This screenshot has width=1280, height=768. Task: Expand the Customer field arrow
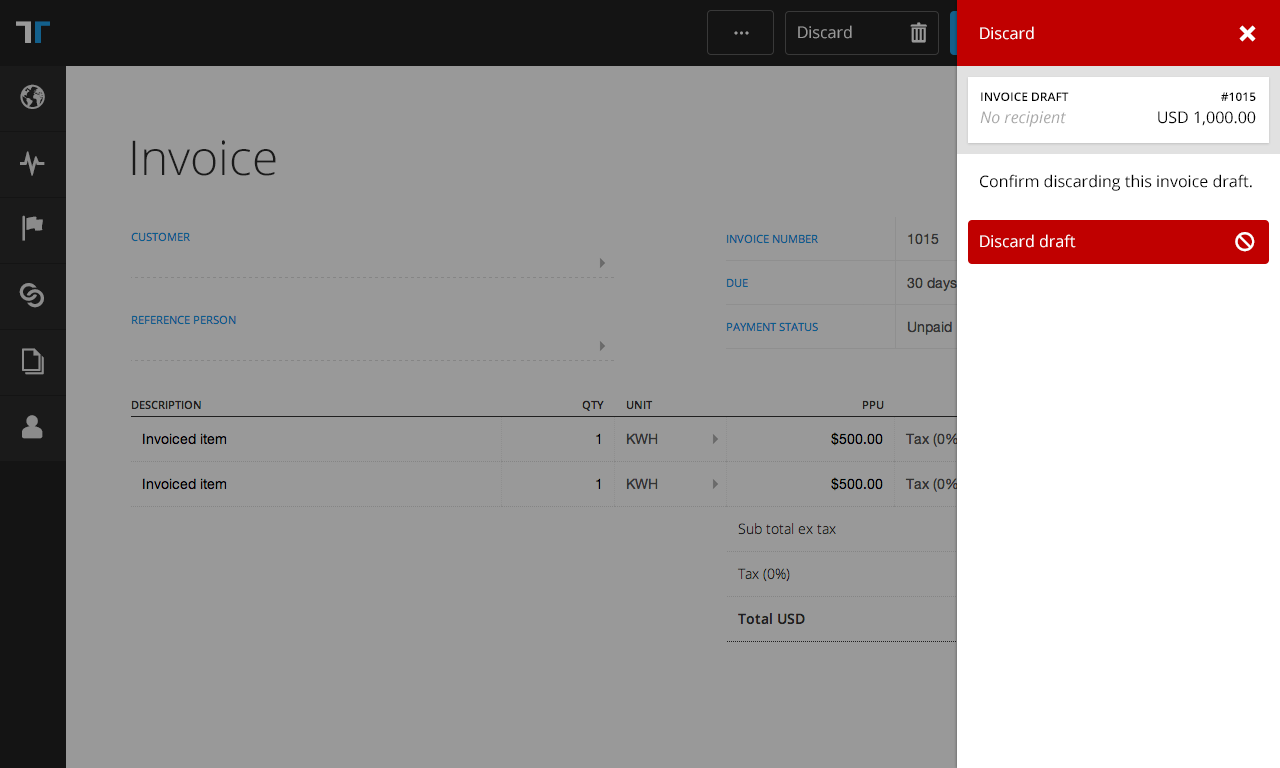click(602, 263)
